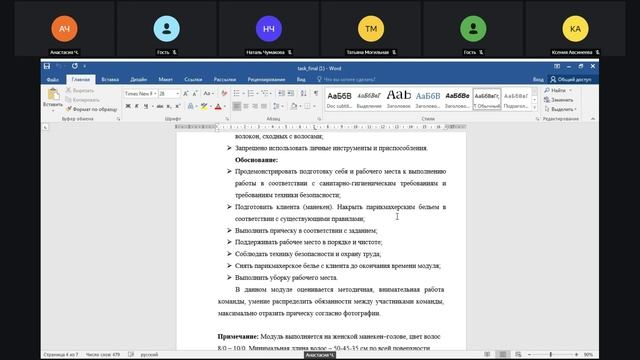Apply the text effects glowing A icon
Screen dimensions: 640x360
pos(190,106)
